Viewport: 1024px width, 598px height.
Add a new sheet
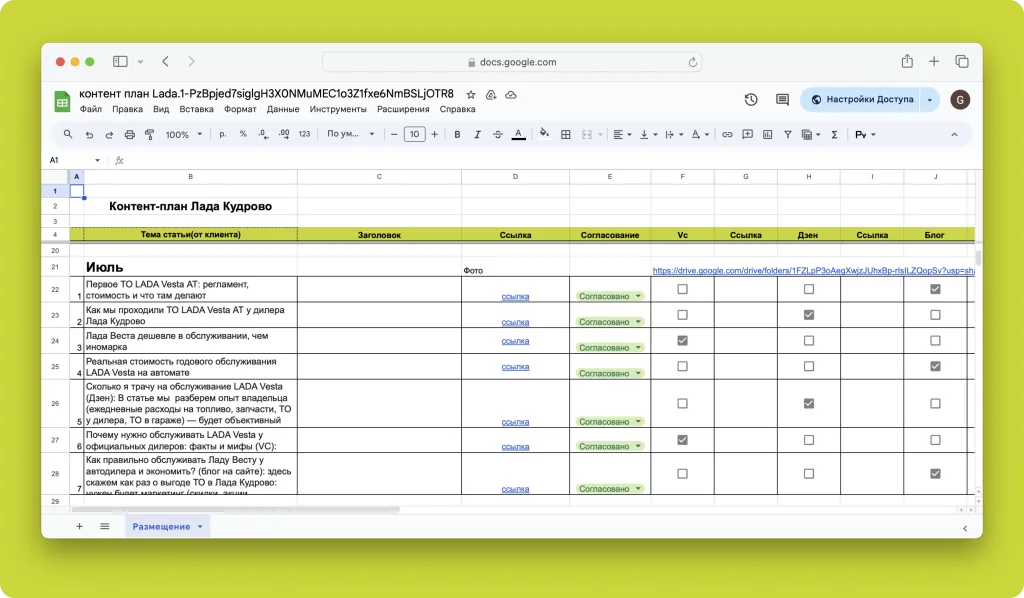pyautogui.click(x=79, y=526)
